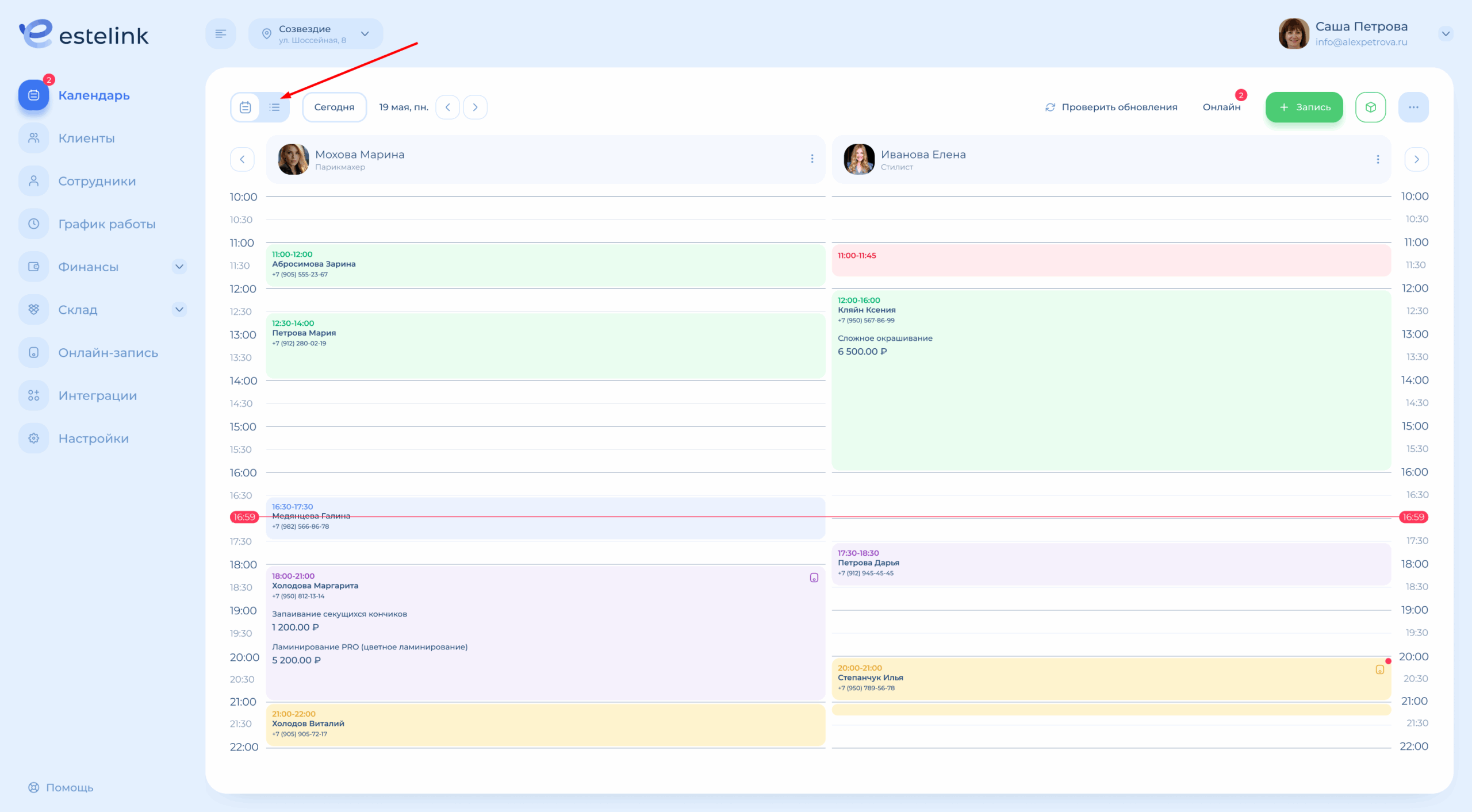Image resolution: width=1472 pixels, height=812 pixels.
Task: Open the three-dots more options button
Action: [1414, 107]
